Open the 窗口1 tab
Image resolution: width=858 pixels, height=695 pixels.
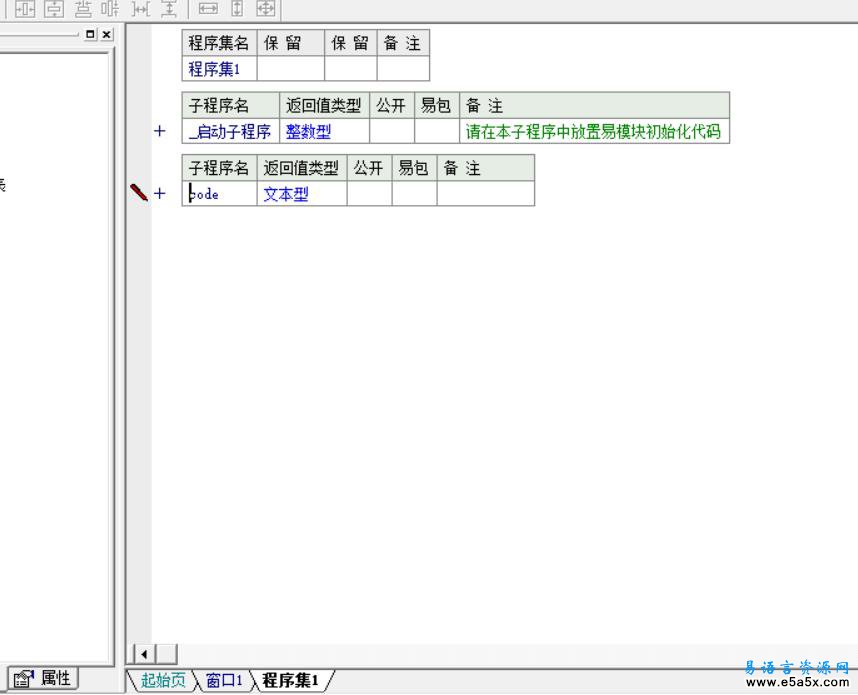(224, 681)
